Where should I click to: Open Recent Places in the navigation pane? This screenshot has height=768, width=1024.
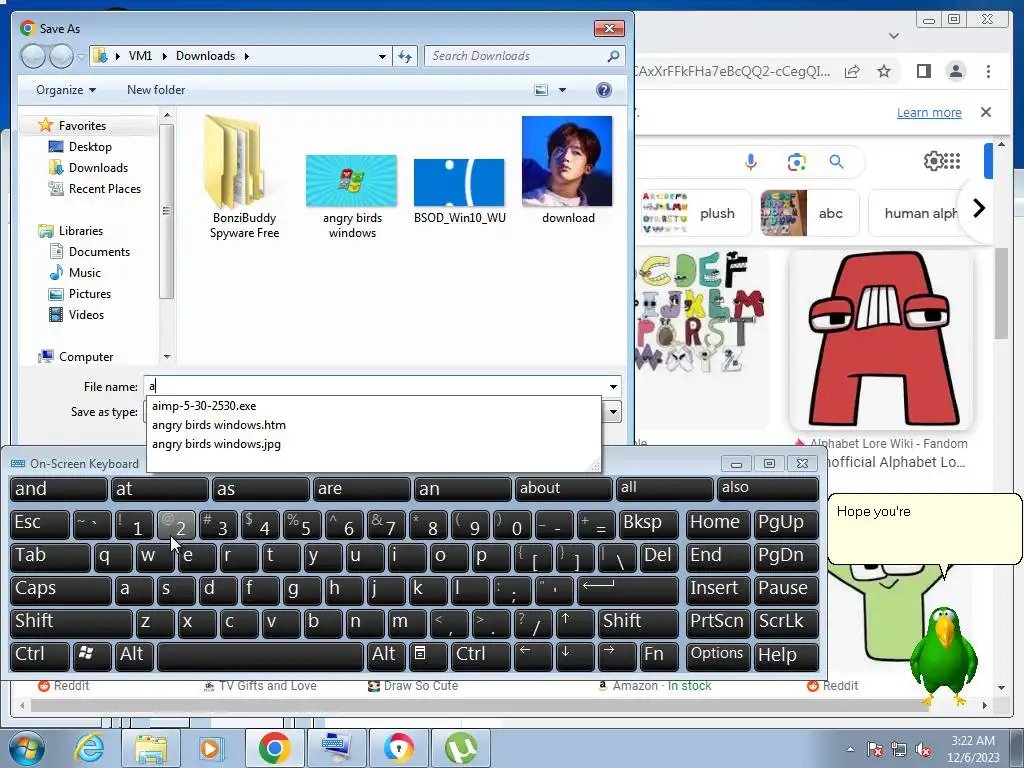point(104,189)
